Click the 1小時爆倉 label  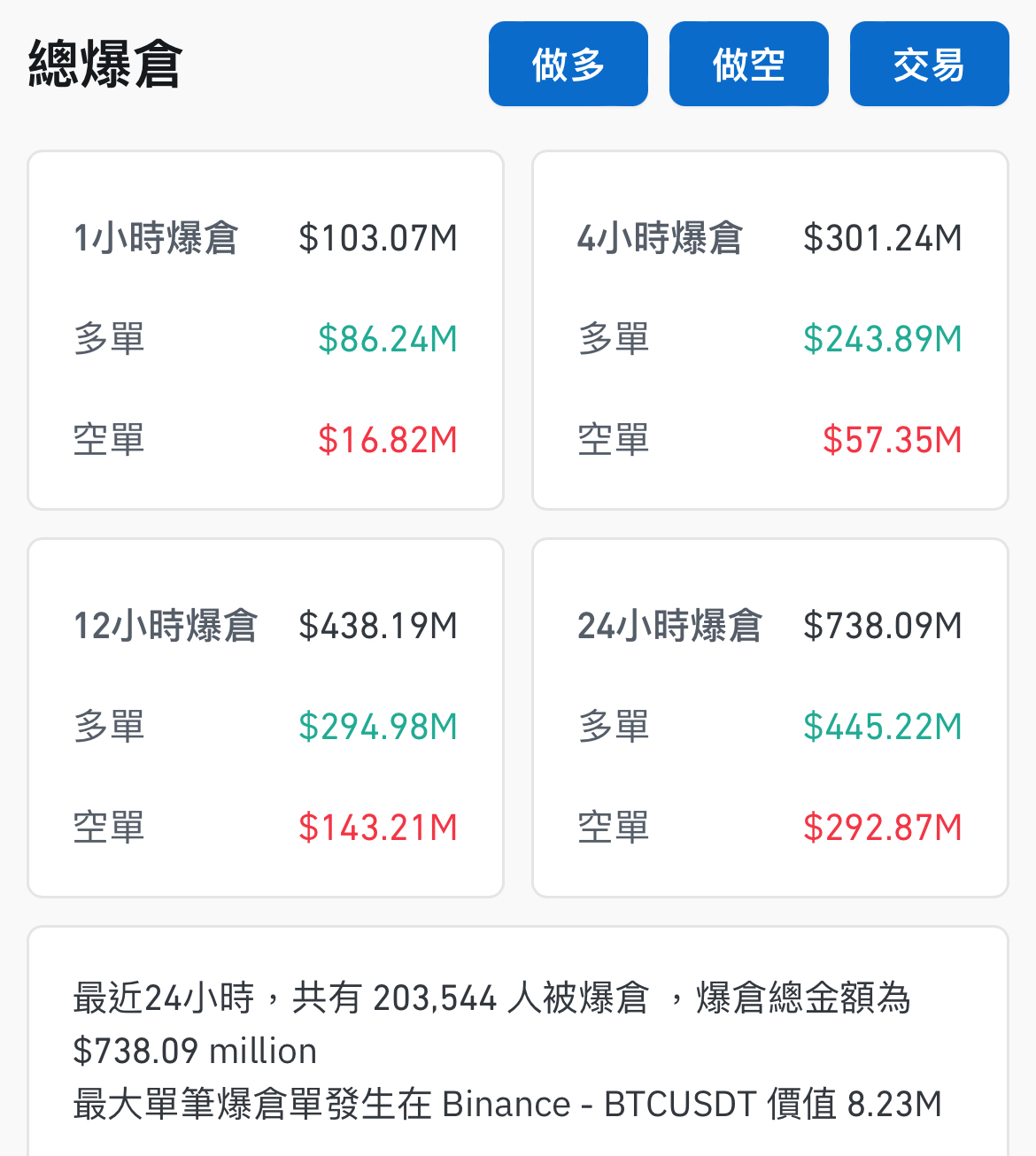pyautogui.click(x=156, y=238)
